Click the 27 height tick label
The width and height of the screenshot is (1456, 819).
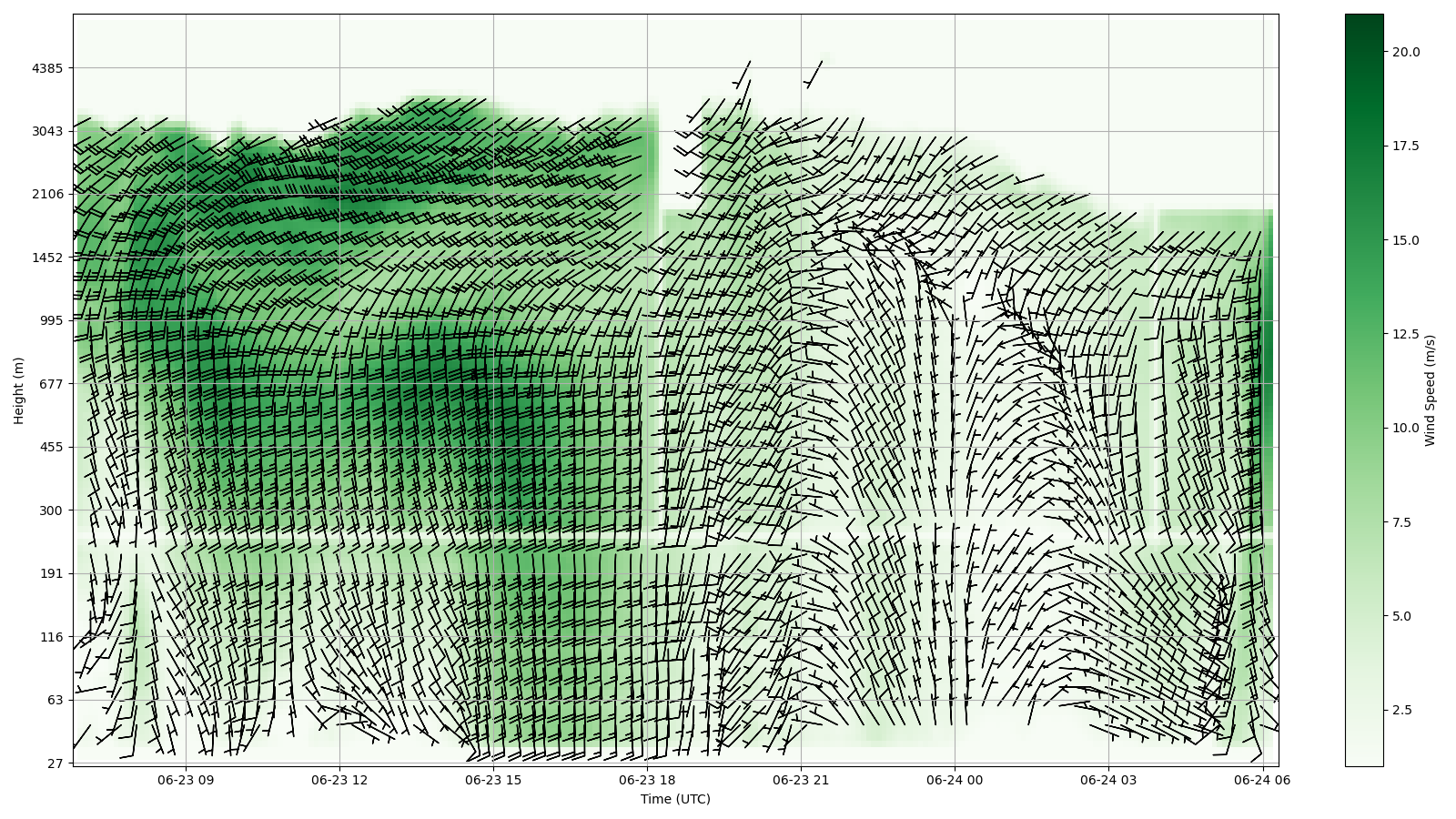pyautogui.click(x=56, y=763)
